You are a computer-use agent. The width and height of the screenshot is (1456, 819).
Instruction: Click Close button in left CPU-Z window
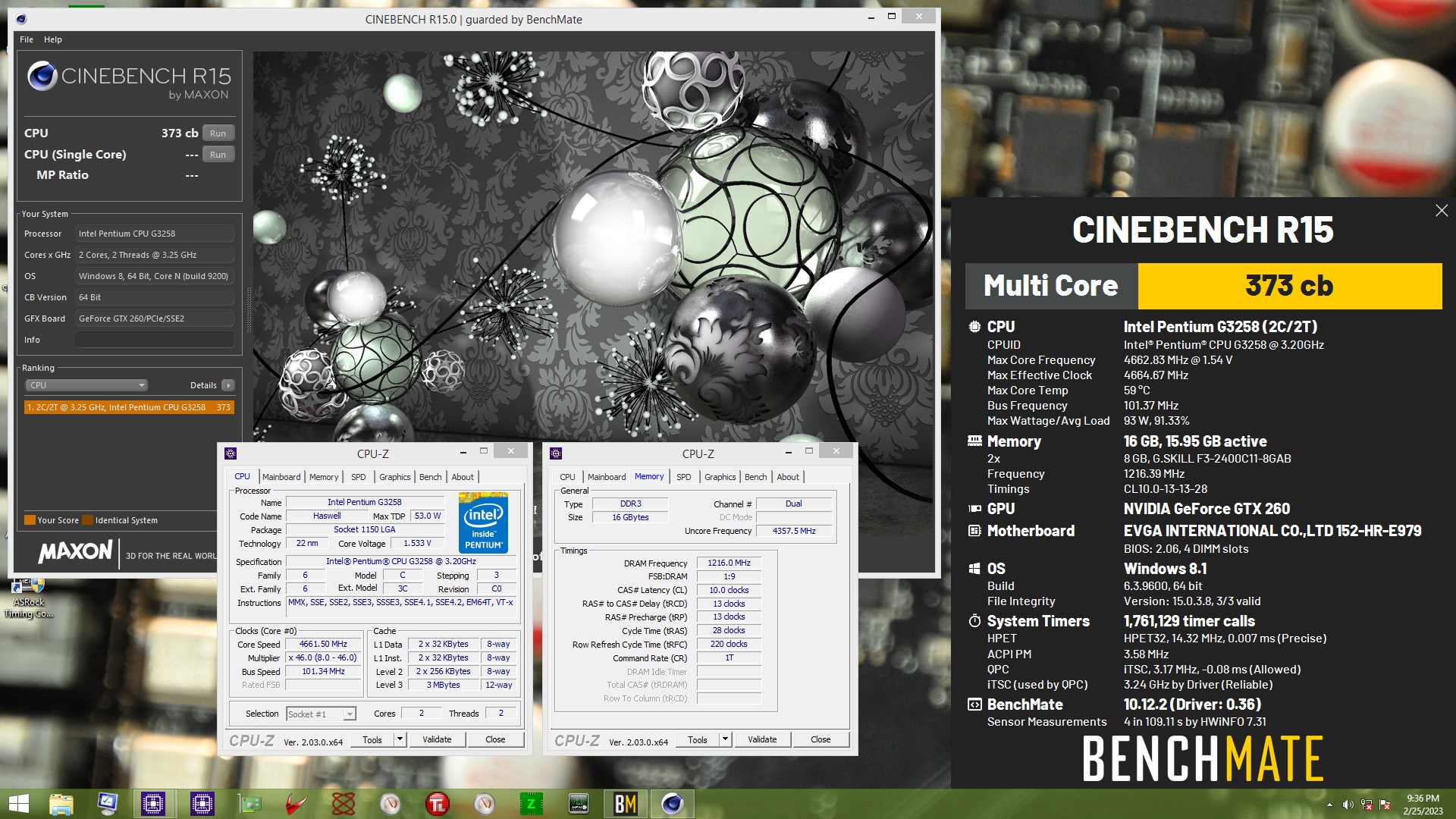click(495, 739)
